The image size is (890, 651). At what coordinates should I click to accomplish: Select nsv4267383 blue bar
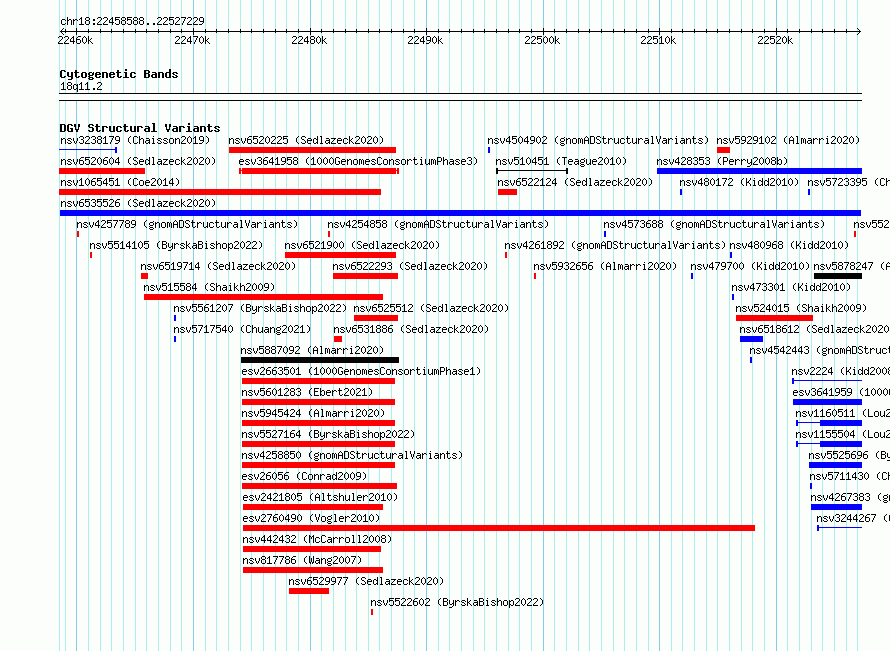point(837,507)
